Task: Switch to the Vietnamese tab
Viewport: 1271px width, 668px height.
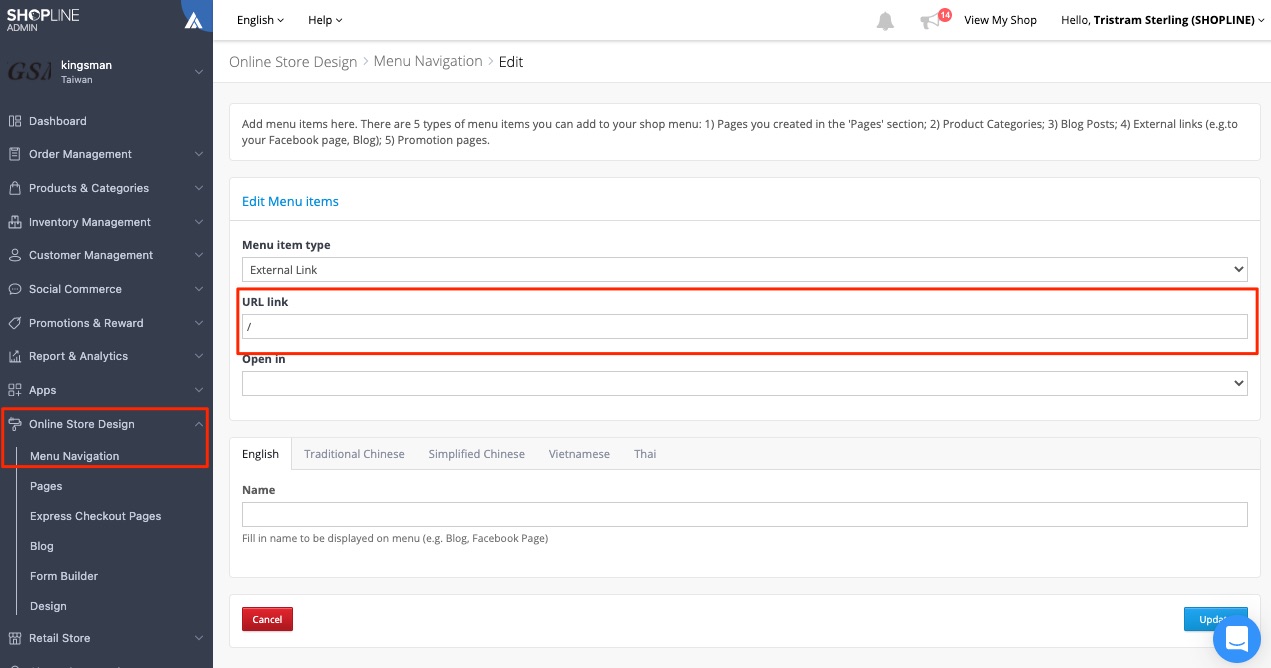Action: pos(579,454)
